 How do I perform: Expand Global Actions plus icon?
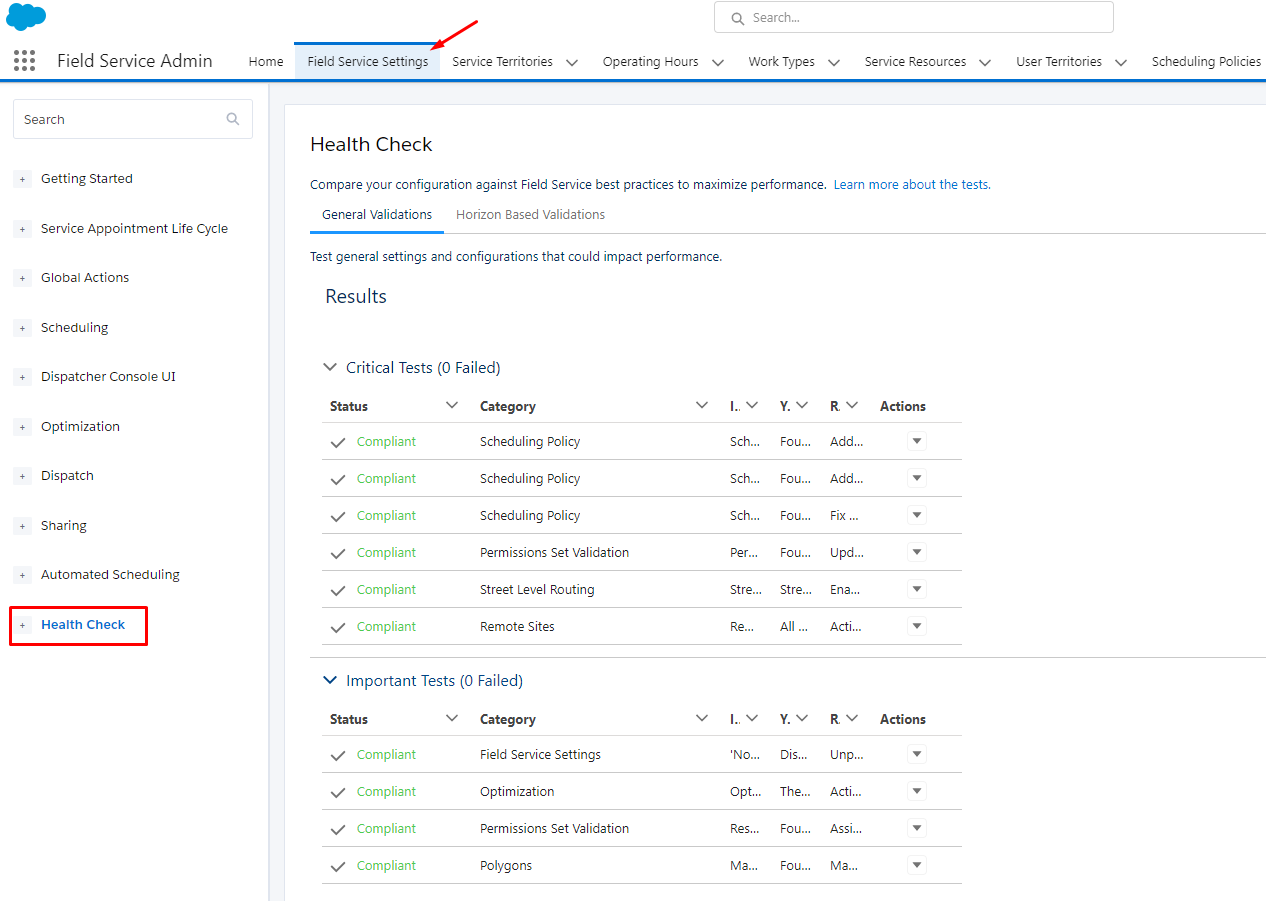(x=22, y=278)
